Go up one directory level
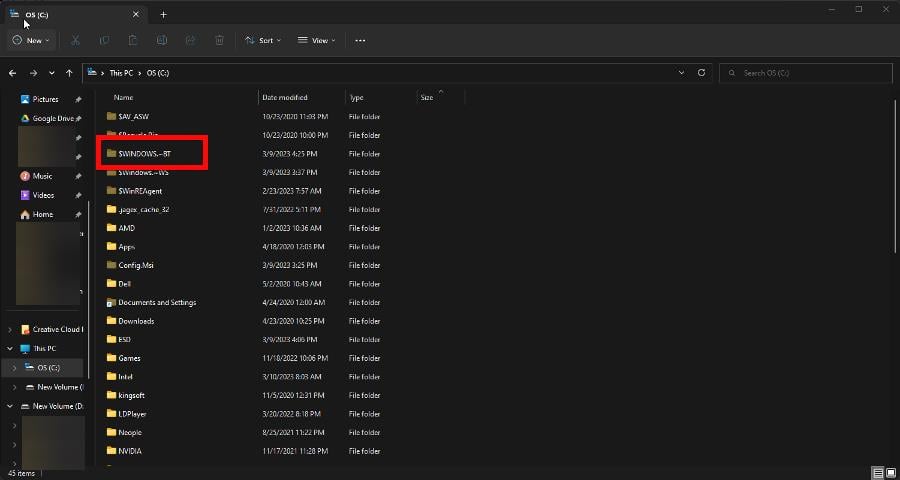The image size is (900, 480). pyautogui.click(x=69, y=73)
